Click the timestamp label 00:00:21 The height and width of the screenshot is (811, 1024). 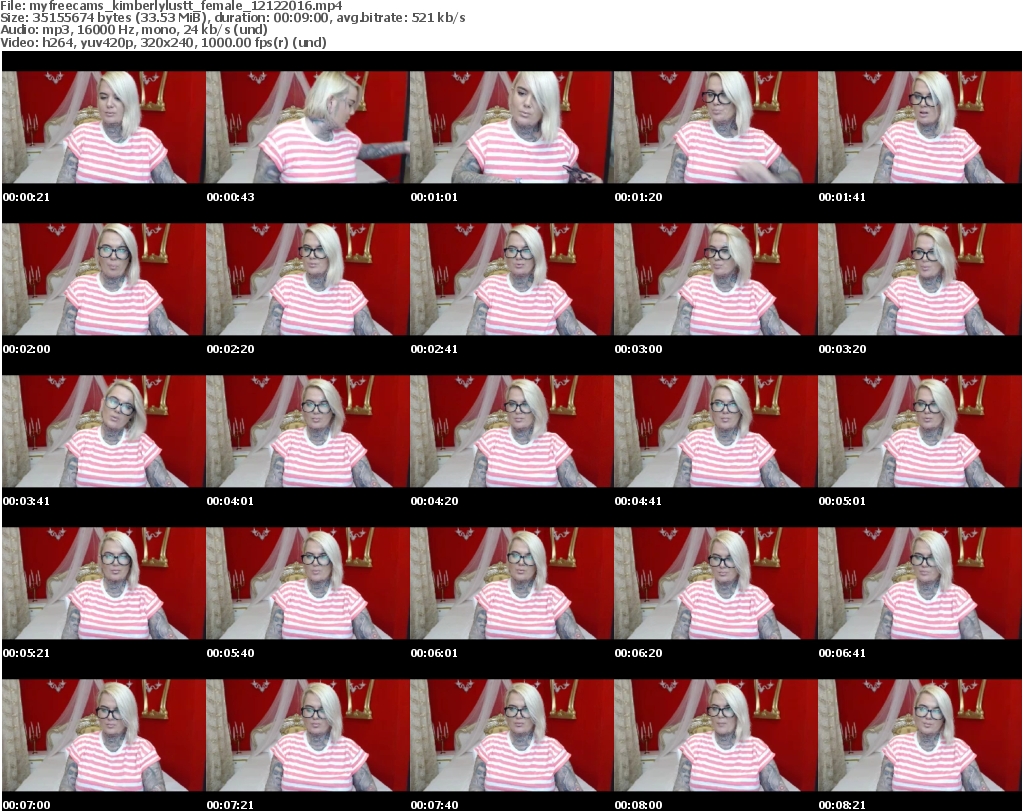coord(26,197)
